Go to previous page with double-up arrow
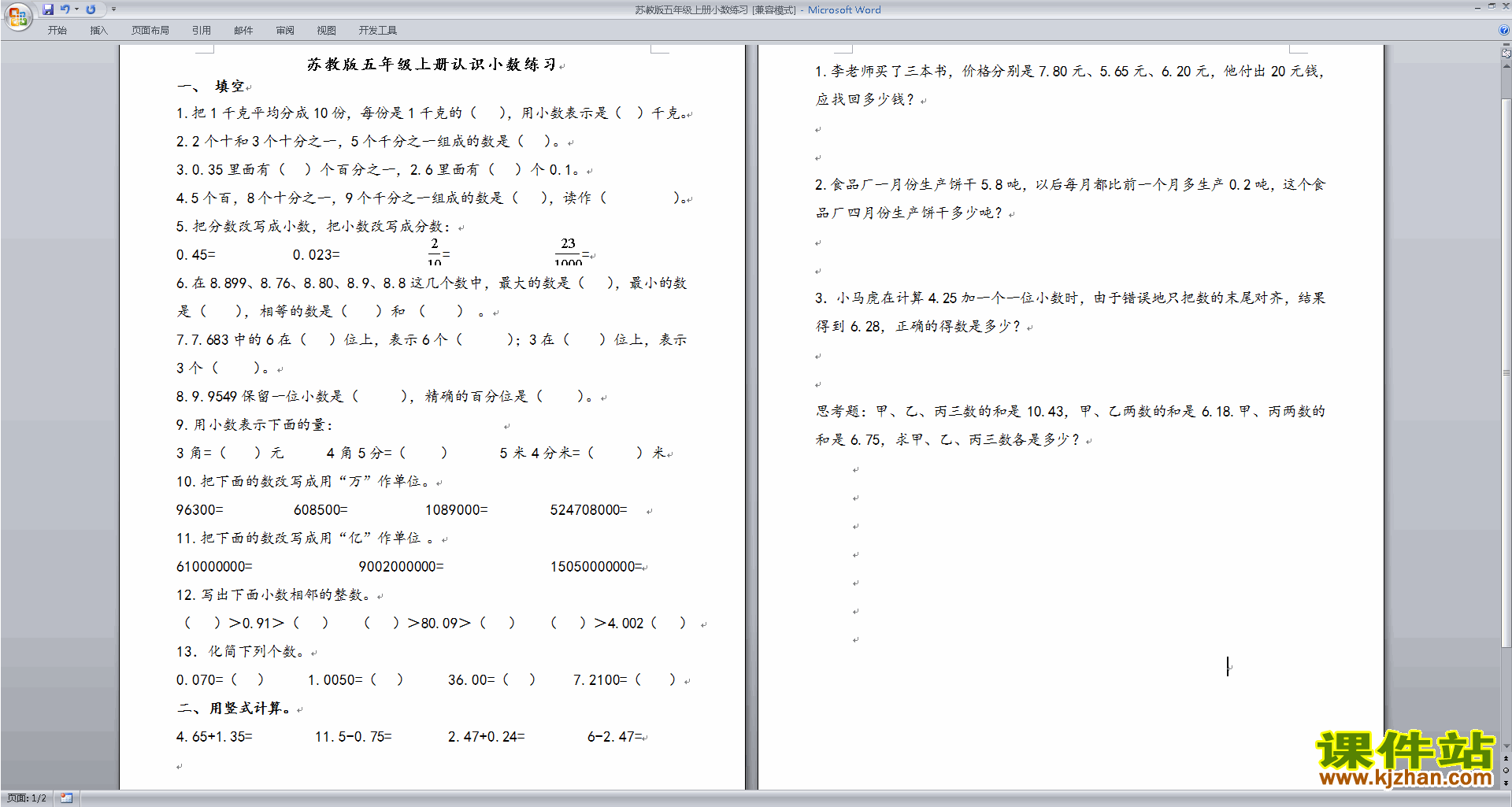 pos(1506,758)
